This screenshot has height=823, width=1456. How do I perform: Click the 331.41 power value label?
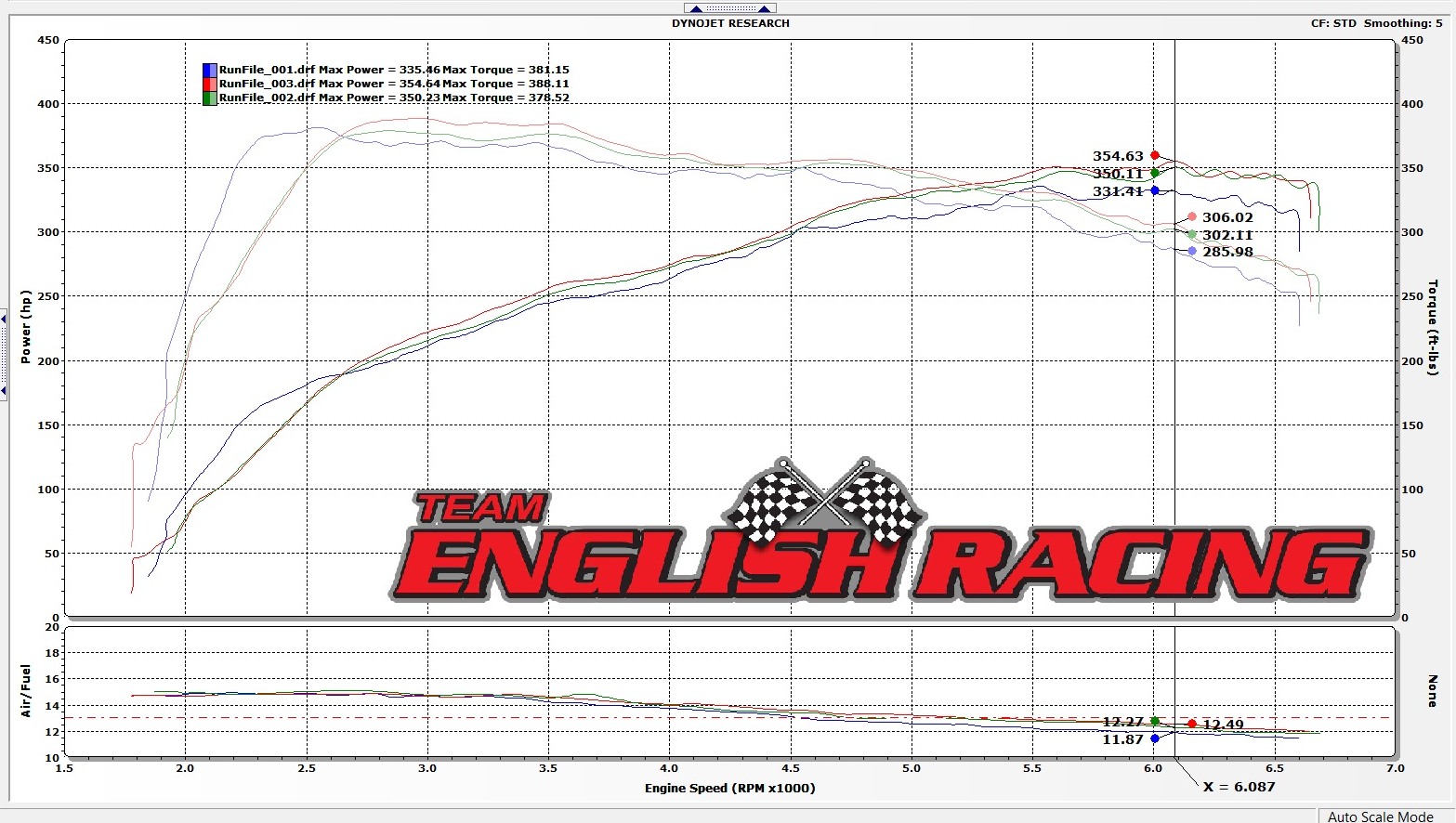pos(1118,191)
